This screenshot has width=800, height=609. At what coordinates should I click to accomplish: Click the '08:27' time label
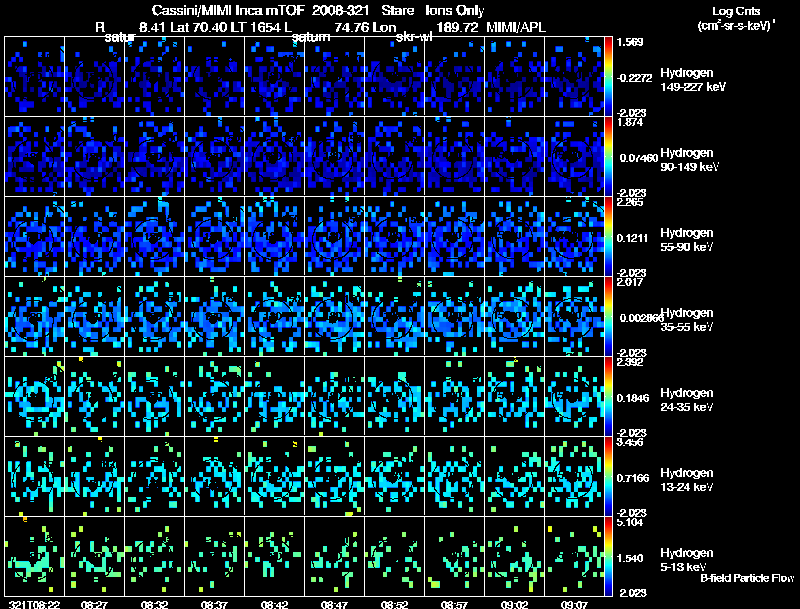pyautogui.click(x=94, y=604)
